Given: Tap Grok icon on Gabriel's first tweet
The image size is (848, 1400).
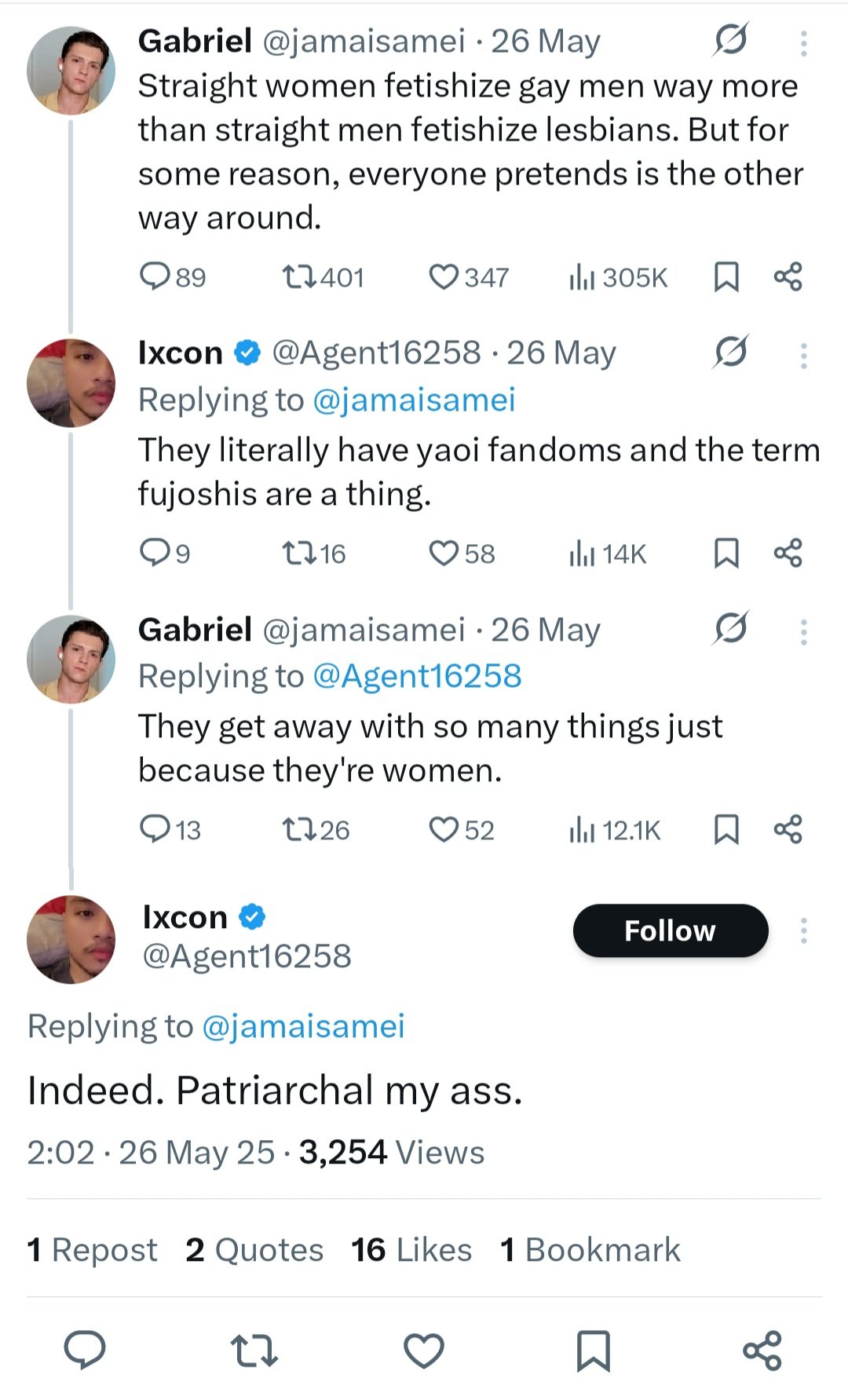Looking at the screenshot, I should click(730, 40).
